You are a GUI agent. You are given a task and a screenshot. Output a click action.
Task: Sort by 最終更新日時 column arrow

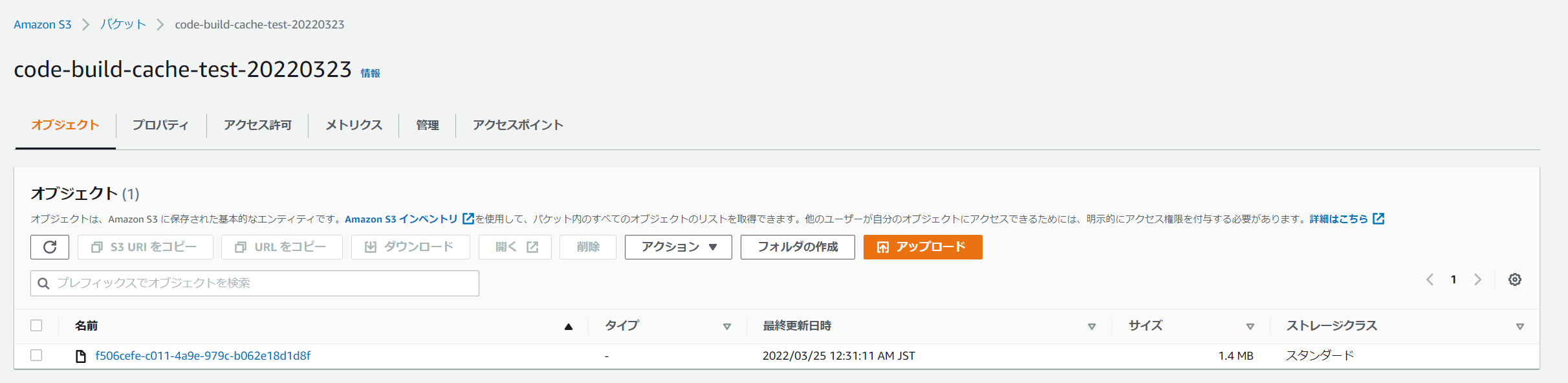click(x=1092, y=327)
